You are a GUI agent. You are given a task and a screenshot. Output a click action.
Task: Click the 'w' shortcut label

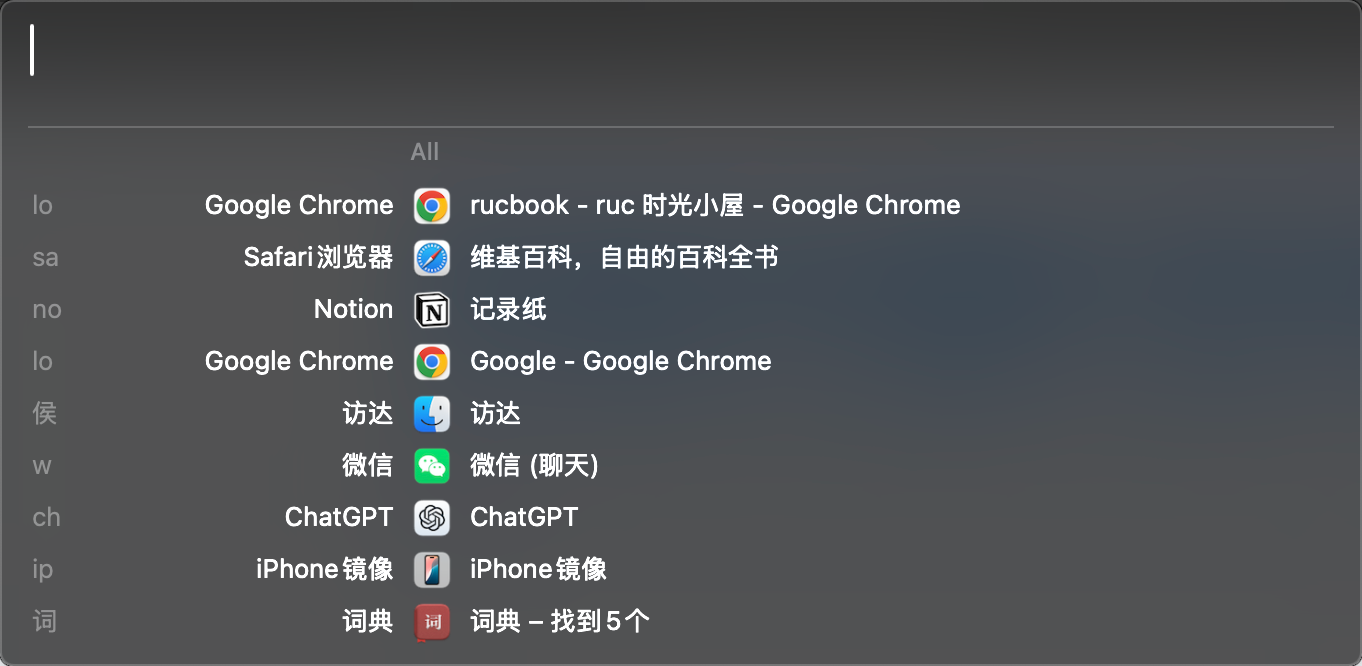click(x=42, y=466)
